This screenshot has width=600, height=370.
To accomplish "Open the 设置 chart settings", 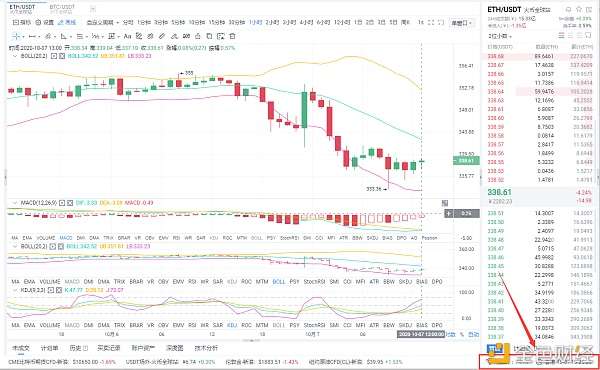I will [x=44, y=23].
